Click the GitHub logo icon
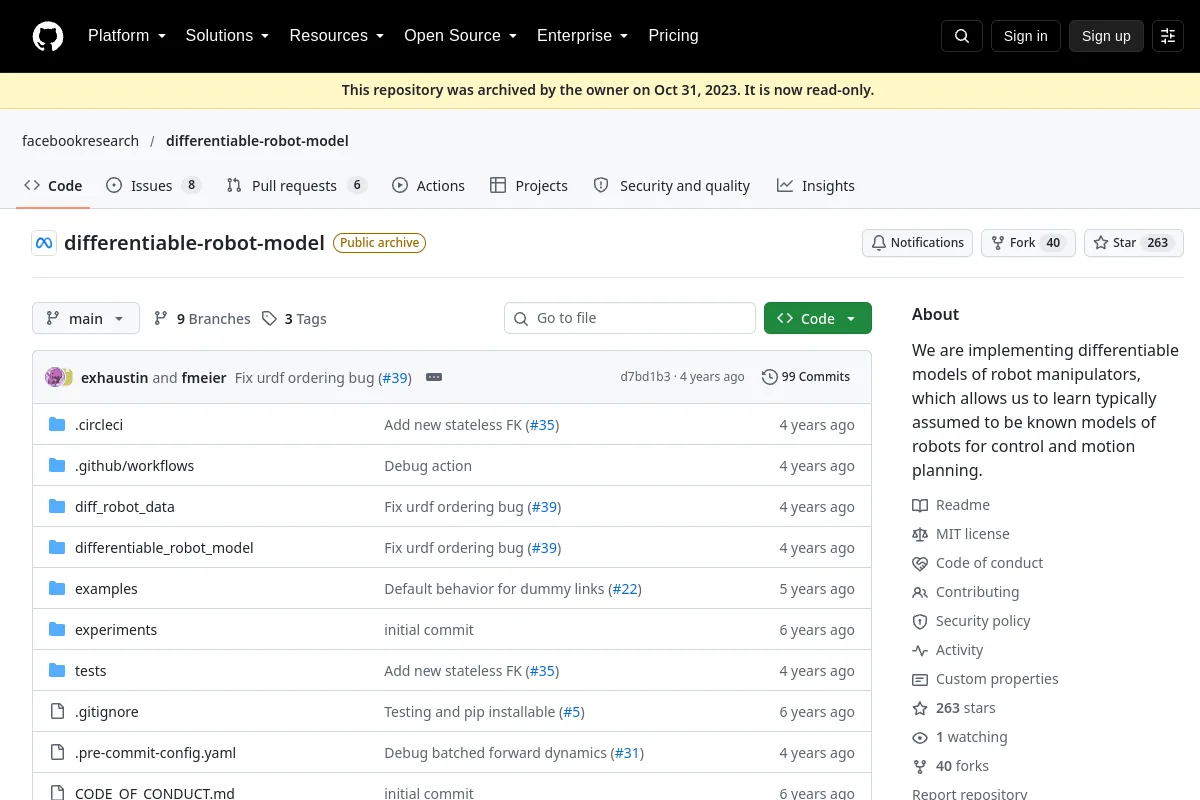 (48, 36)
